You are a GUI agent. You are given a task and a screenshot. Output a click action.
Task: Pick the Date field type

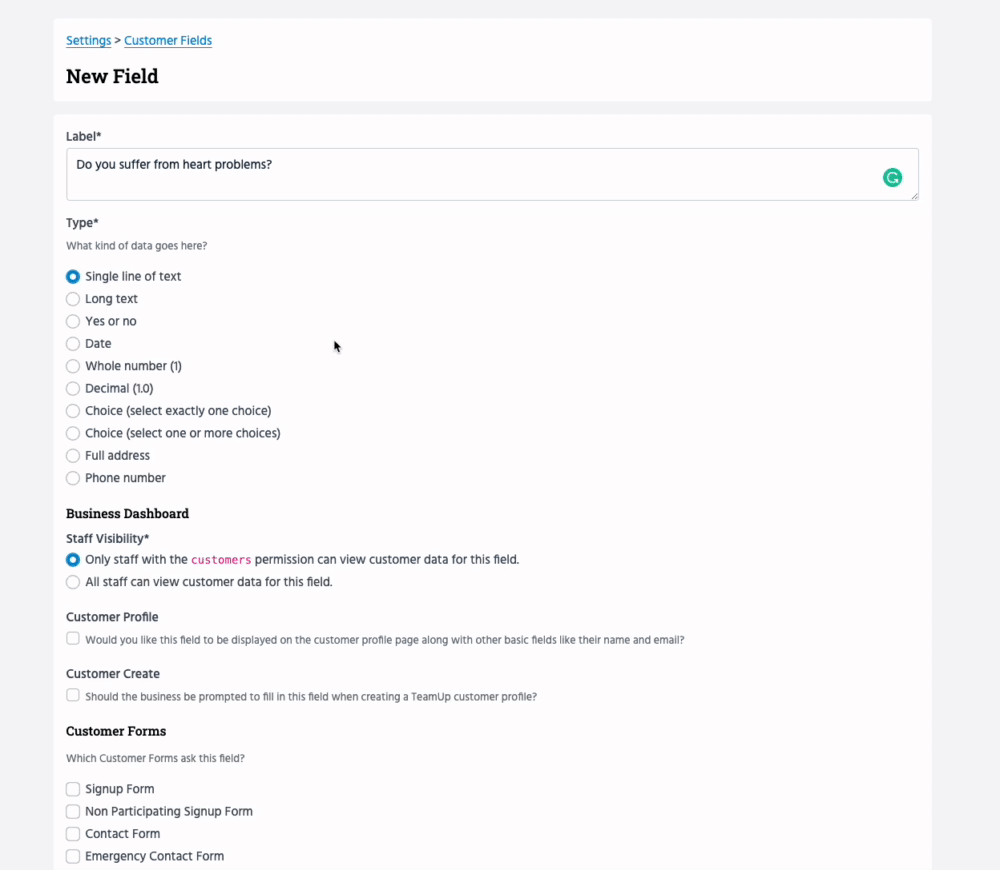73,344
